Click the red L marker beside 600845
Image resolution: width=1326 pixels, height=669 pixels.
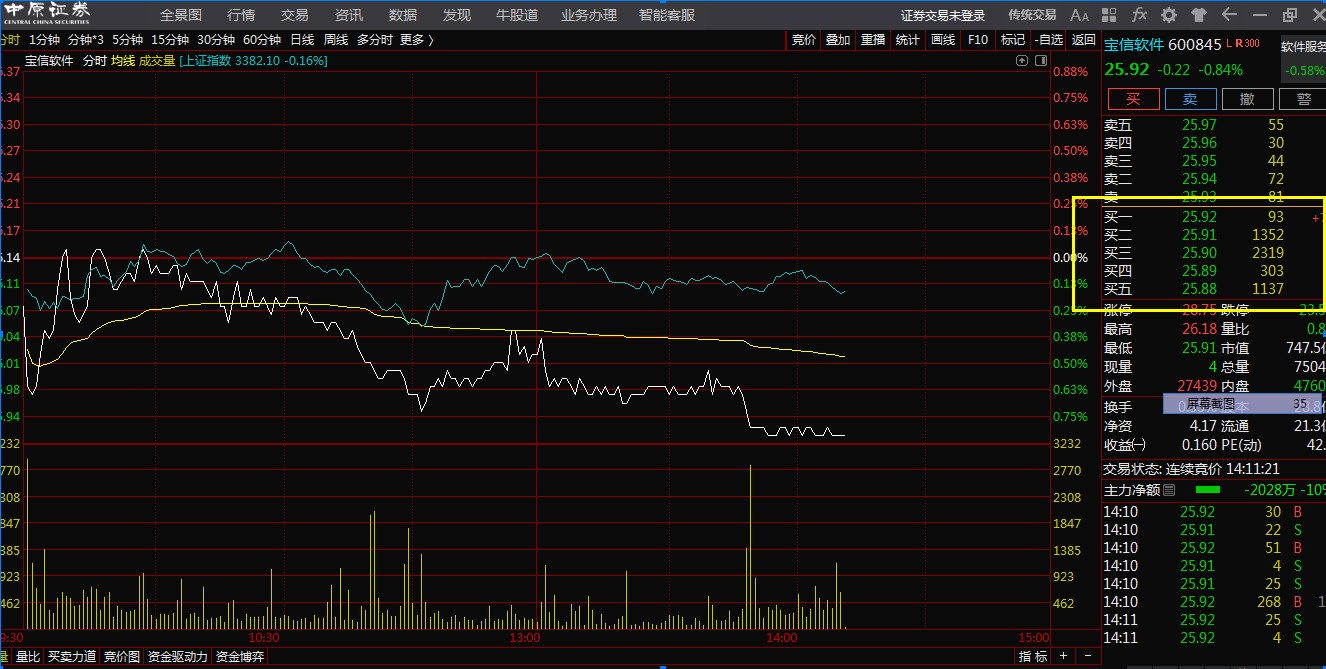pos(1228,43)
